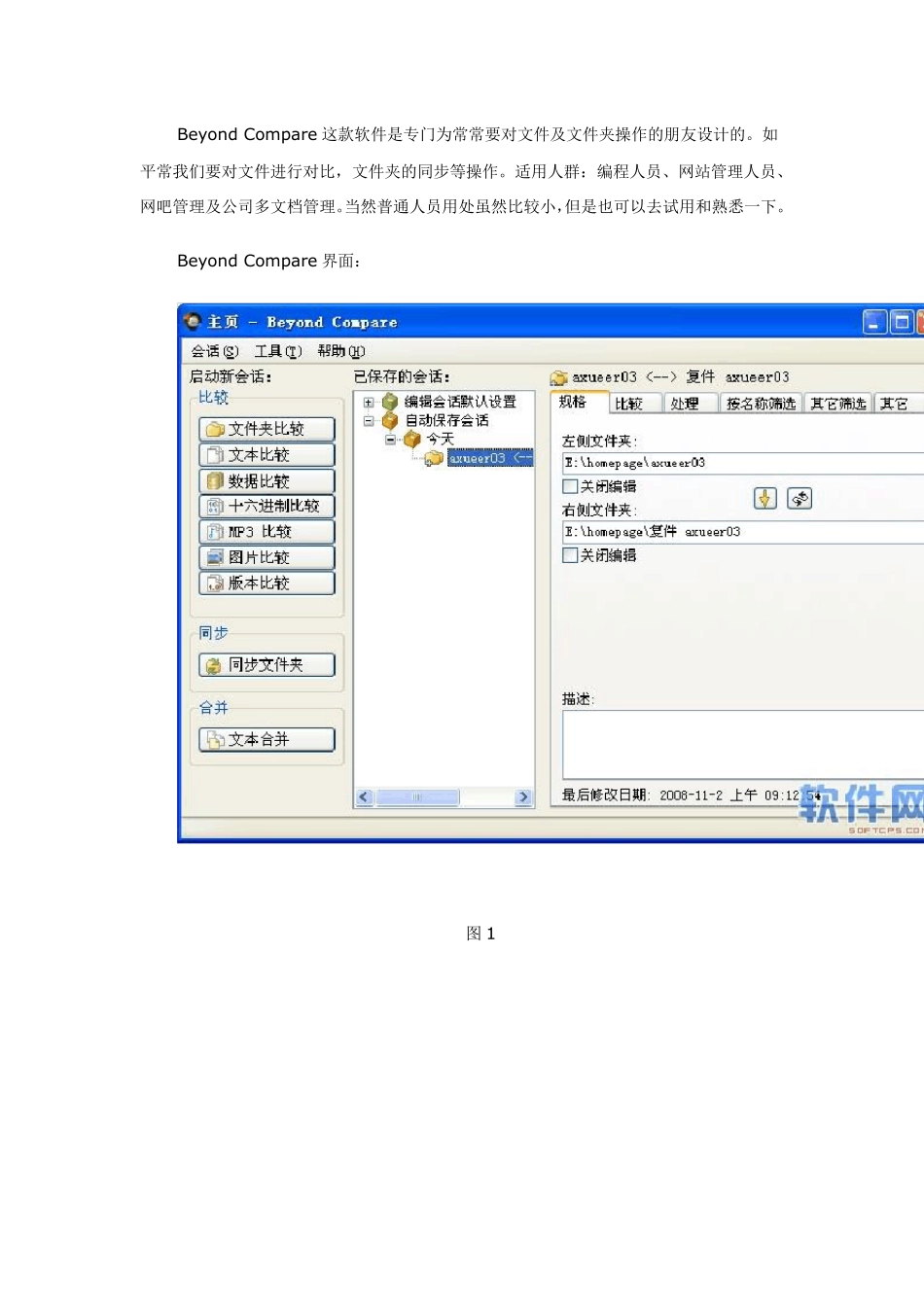Open the 其它 tab at the right edge
The height and width of the screenshot is (1307, 924).
coord(899,404)
